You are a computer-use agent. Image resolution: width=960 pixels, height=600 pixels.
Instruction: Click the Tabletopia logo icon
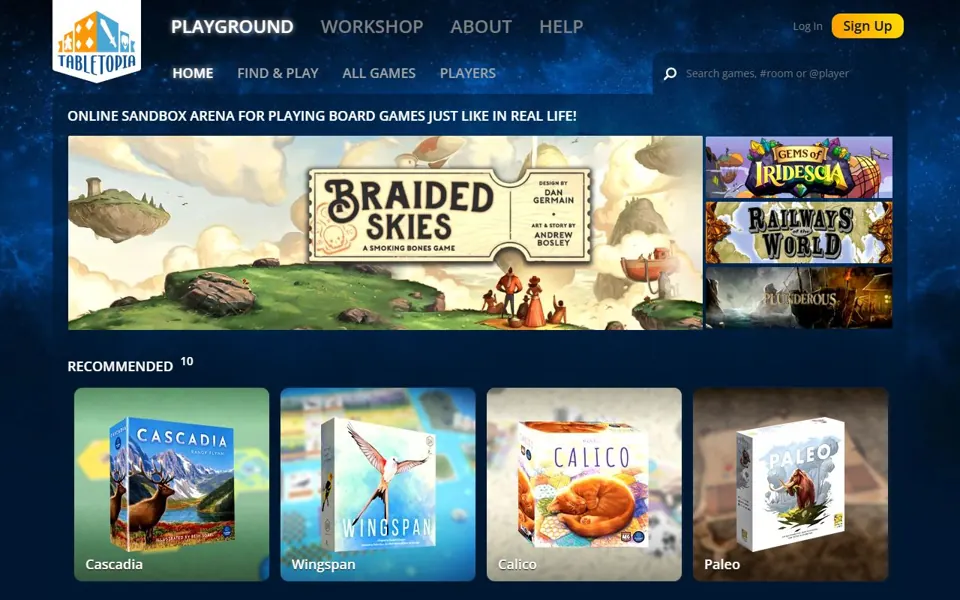[x=97, y=40]
